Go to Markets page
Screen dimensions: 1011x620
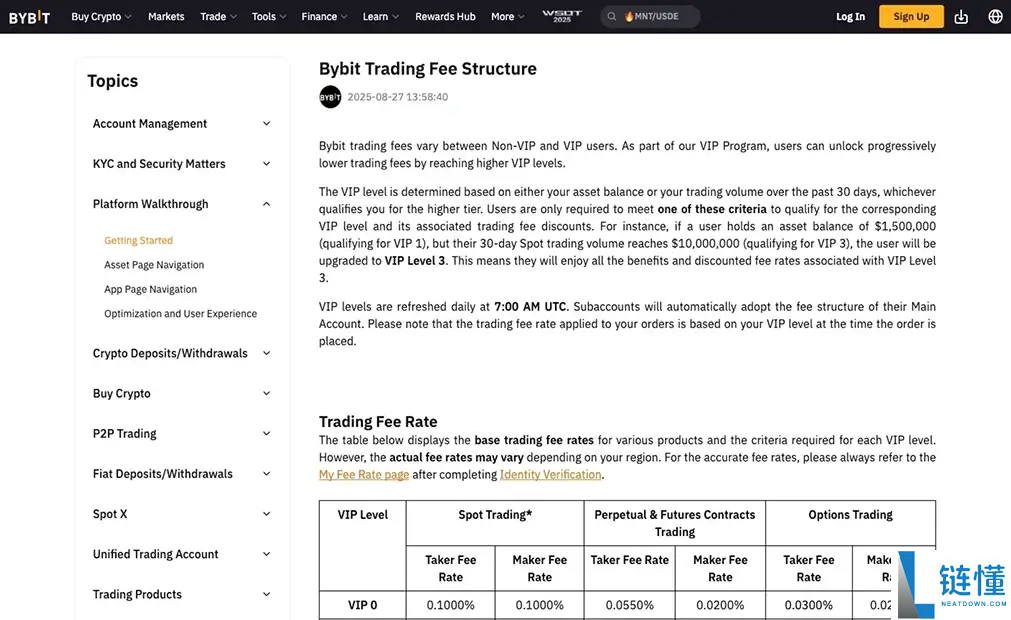click(166, 17)
